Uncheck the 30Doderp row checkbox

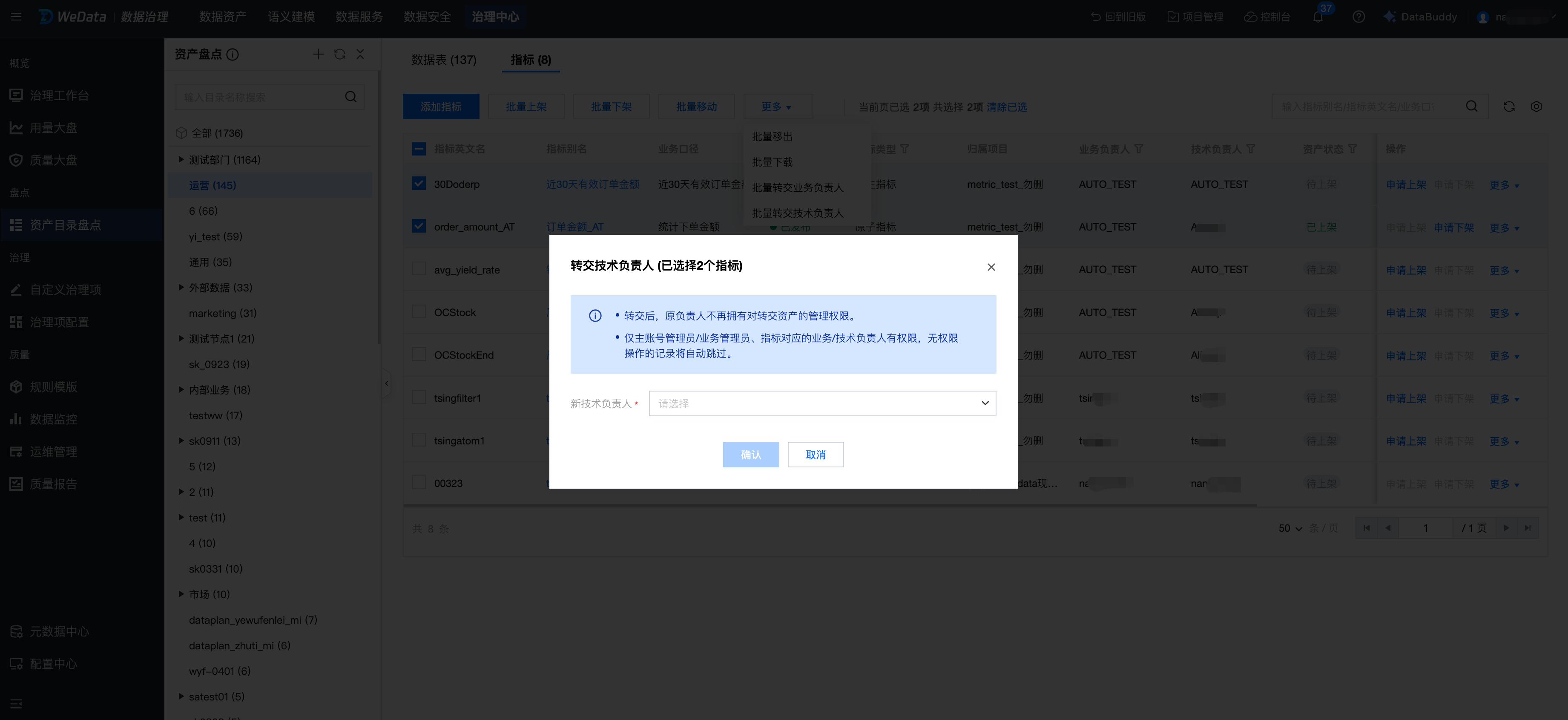(x=419, y=183)
